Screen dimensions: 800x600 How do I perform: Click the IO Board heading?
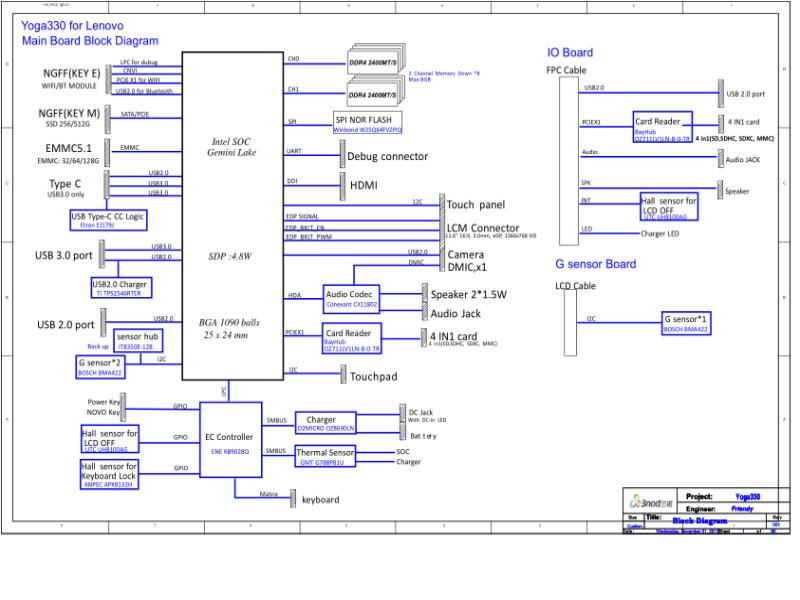click(570, 53)
